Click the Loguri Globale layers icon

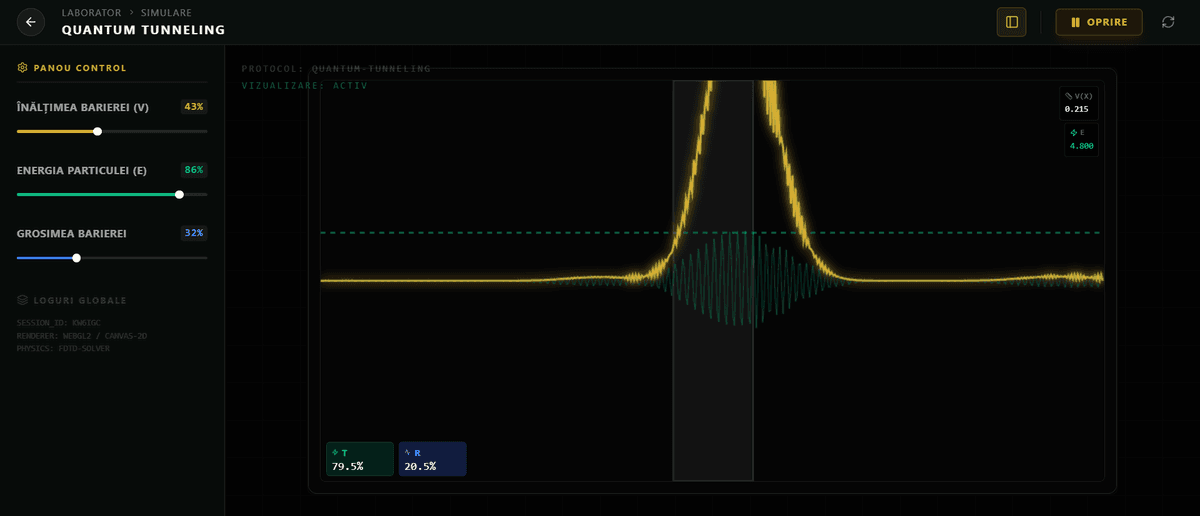click(x=23, y=300)
